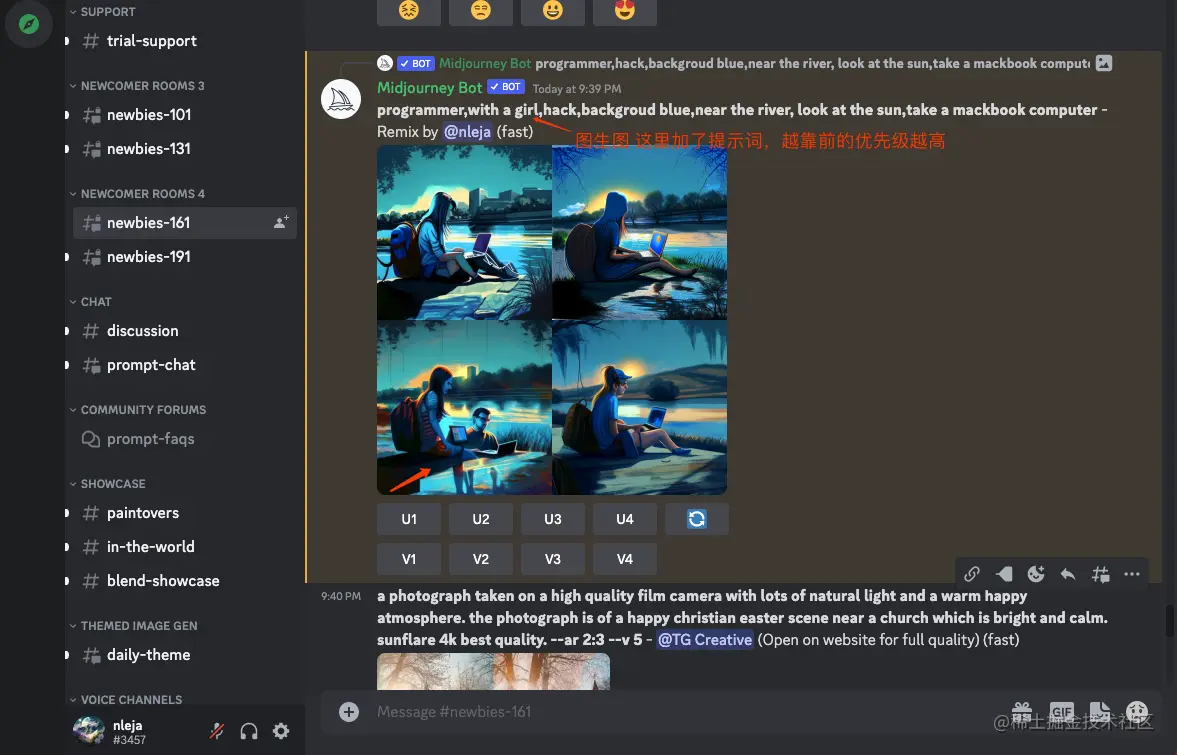Click the image icon at the end of the replied message preview
The image size is (1177, 755).
(1103, 63)
